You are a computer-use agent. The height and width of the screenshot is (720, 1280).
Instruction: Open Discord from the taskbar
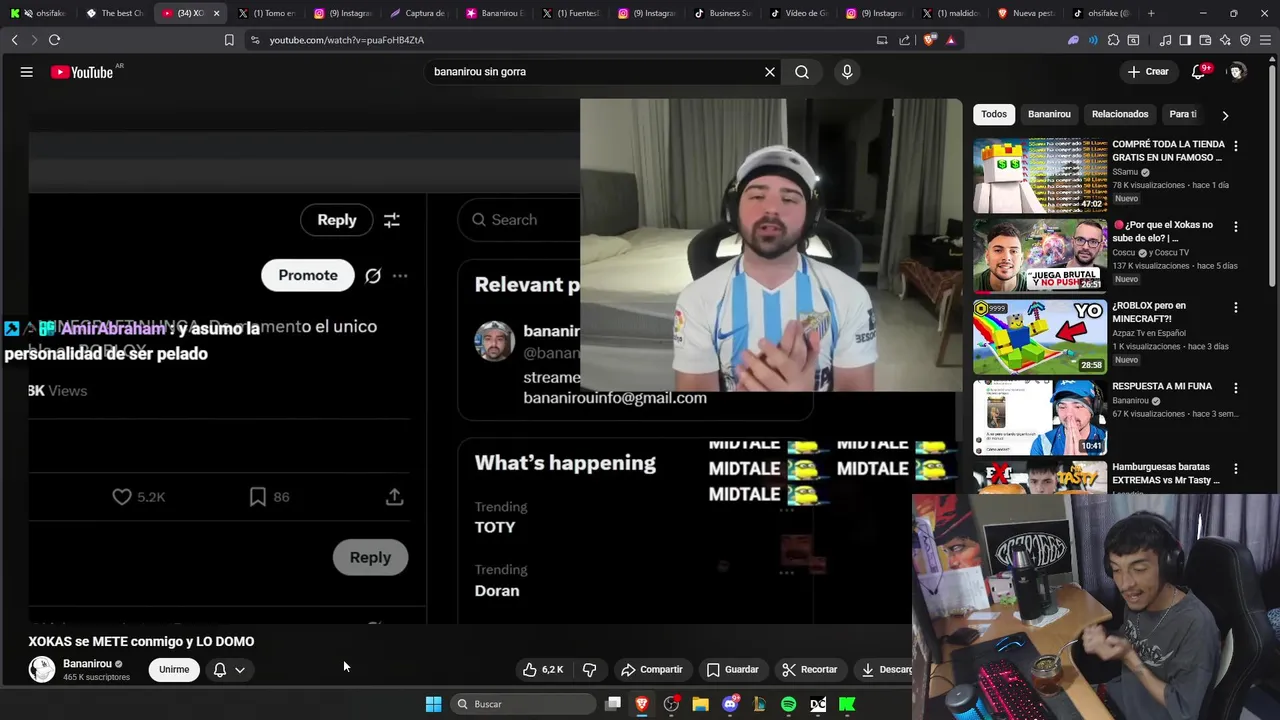(730, 704)
